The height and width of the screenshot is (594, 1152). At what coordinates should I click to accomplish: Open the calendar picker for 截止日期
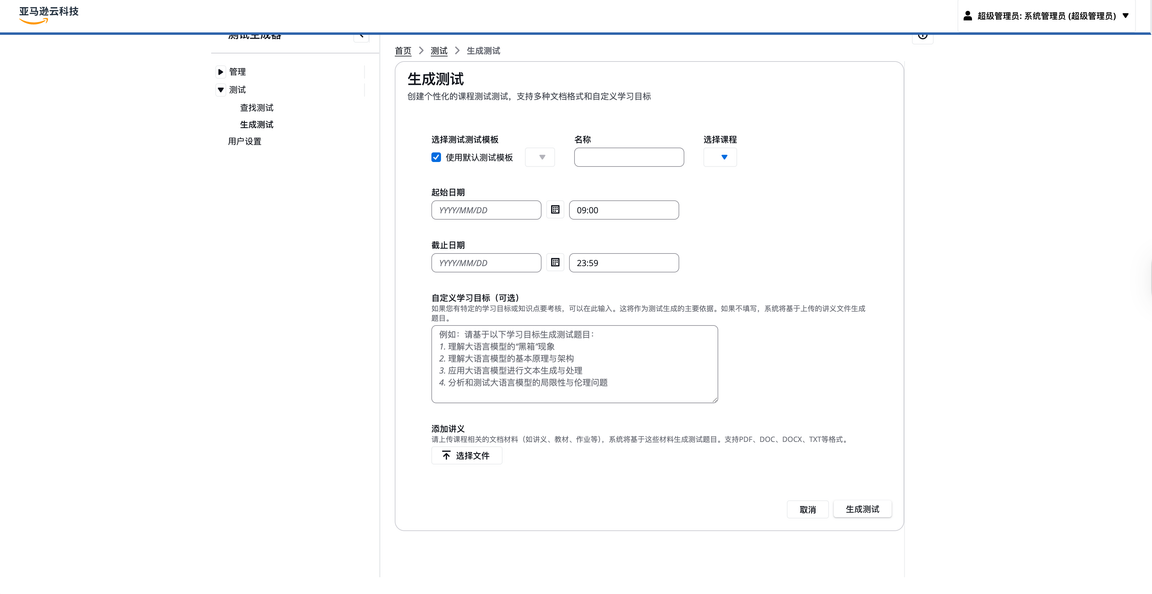coord(555,262)
